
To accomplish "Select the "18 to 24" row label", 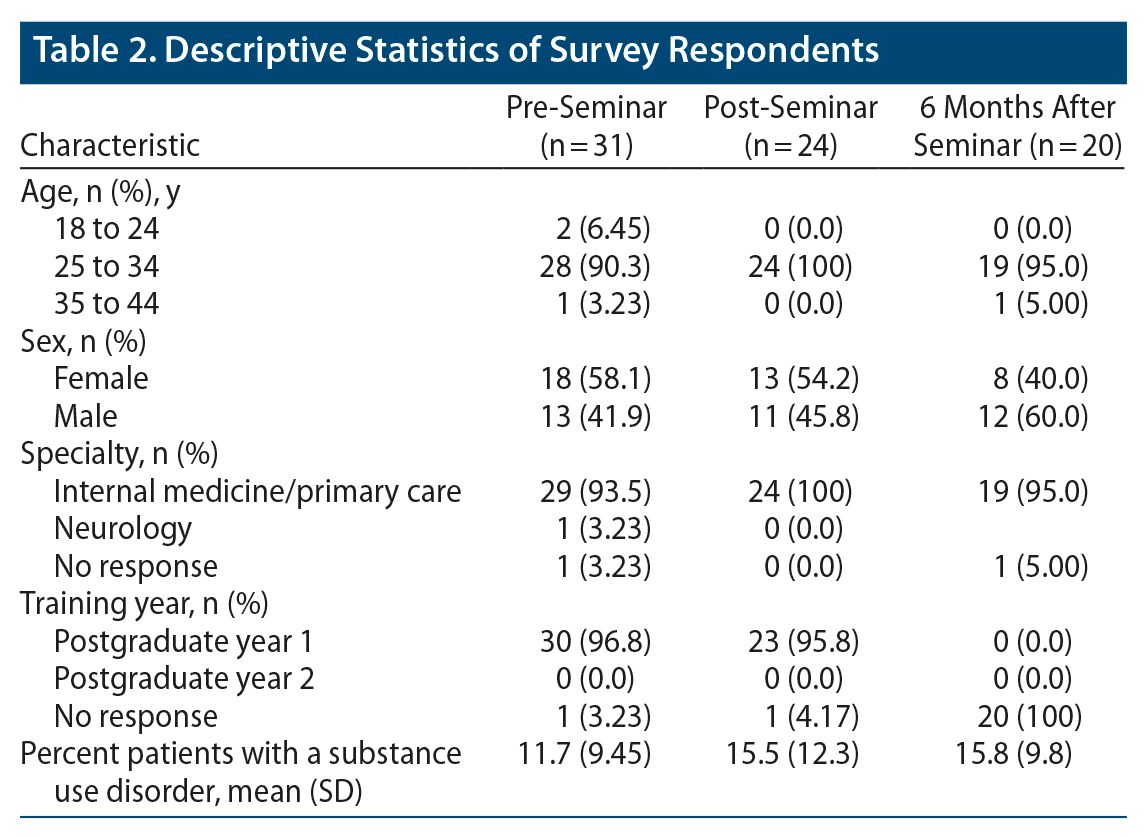I will (x=106, y=230).
